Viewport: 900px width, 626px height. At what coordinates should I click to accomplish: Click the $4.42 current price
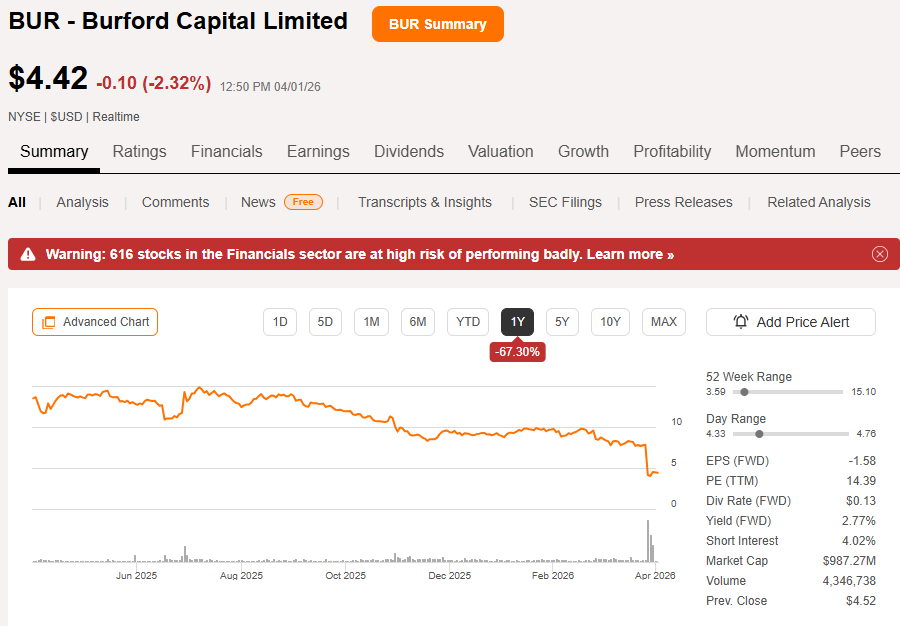48,78
